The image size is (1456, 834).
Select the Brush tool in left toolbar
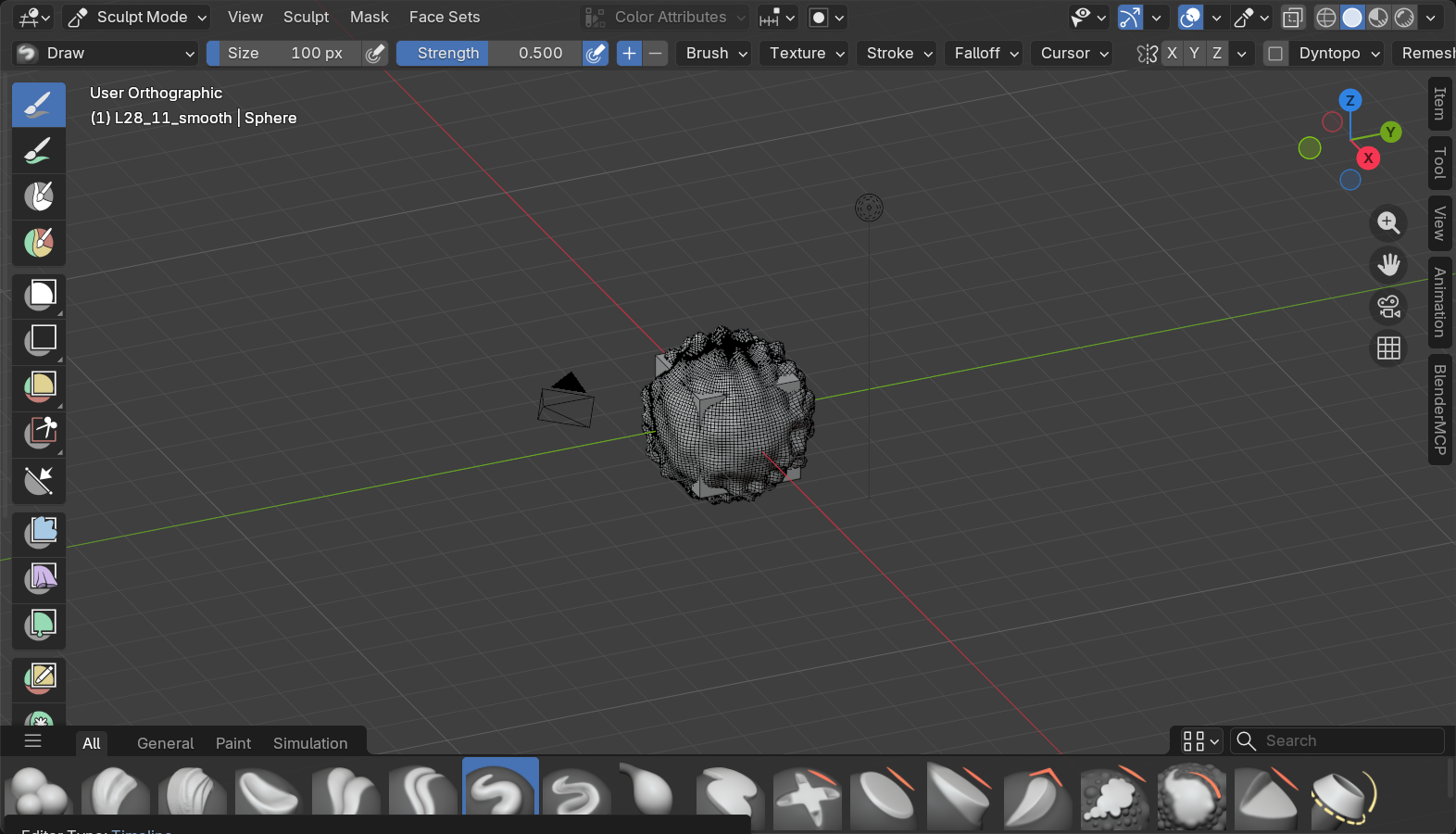39,105
